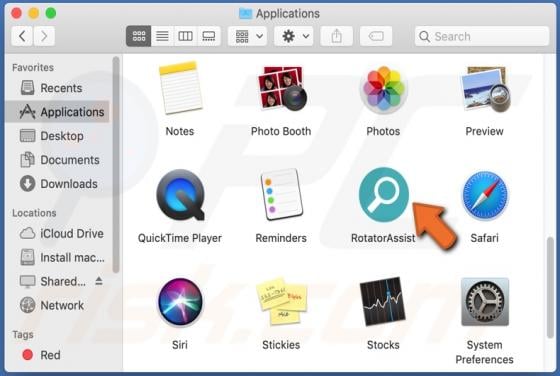Open the group-by arrangement dropdown
Viewport: 560px width, 376px height.
click(248, 36)
